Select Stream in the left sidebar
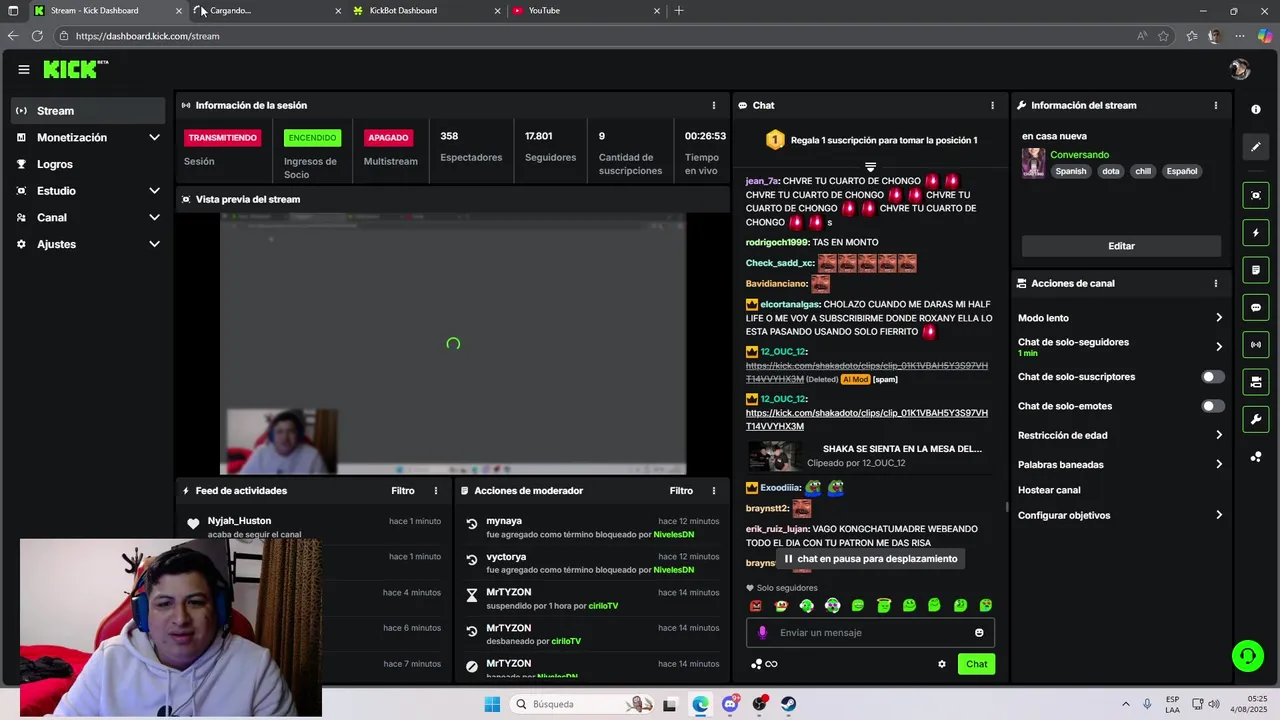This screenshot has height=720, width=1280. 89,111
